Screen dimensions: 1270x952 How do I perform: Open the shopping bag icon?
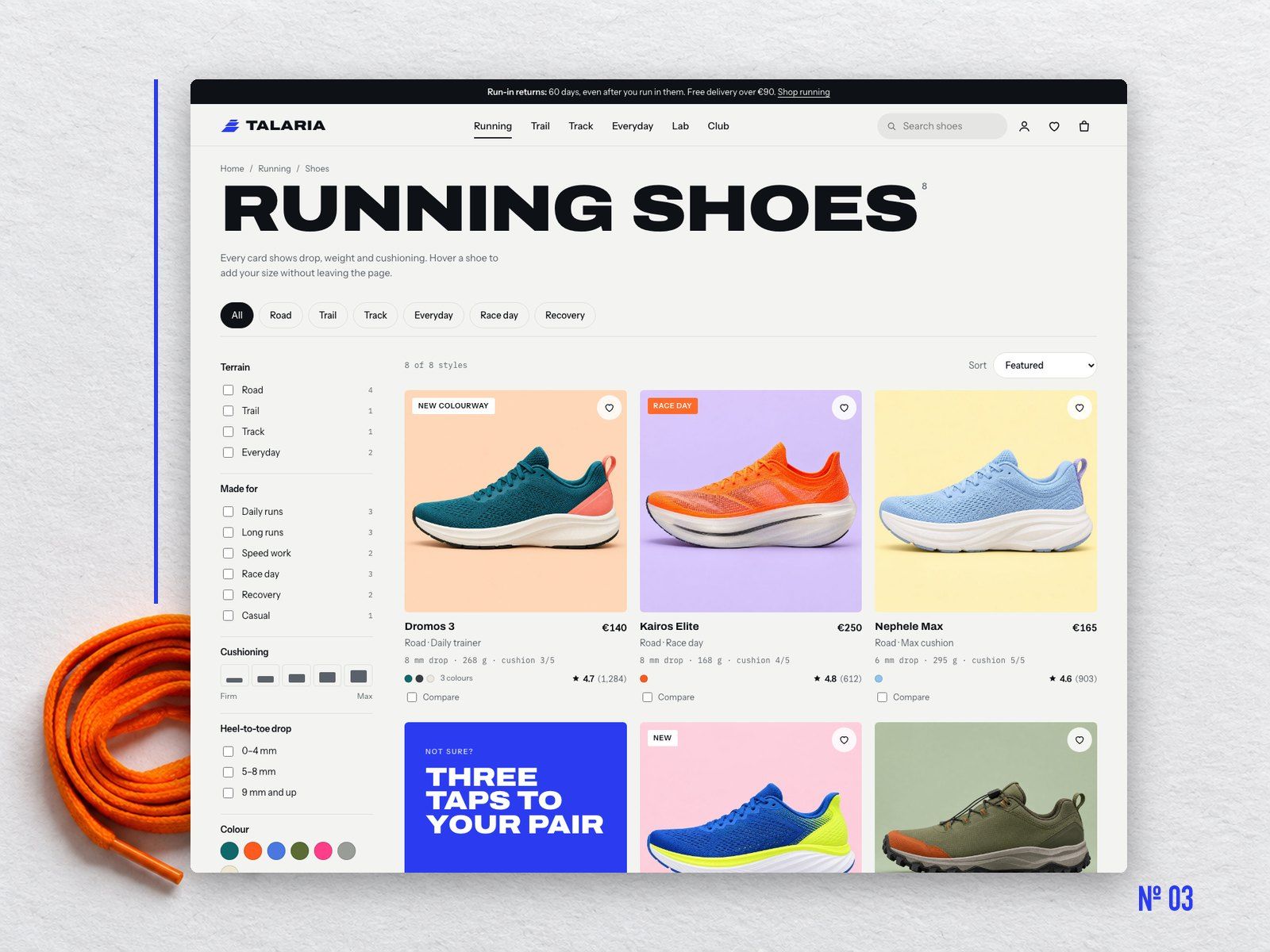point(1084,126)
